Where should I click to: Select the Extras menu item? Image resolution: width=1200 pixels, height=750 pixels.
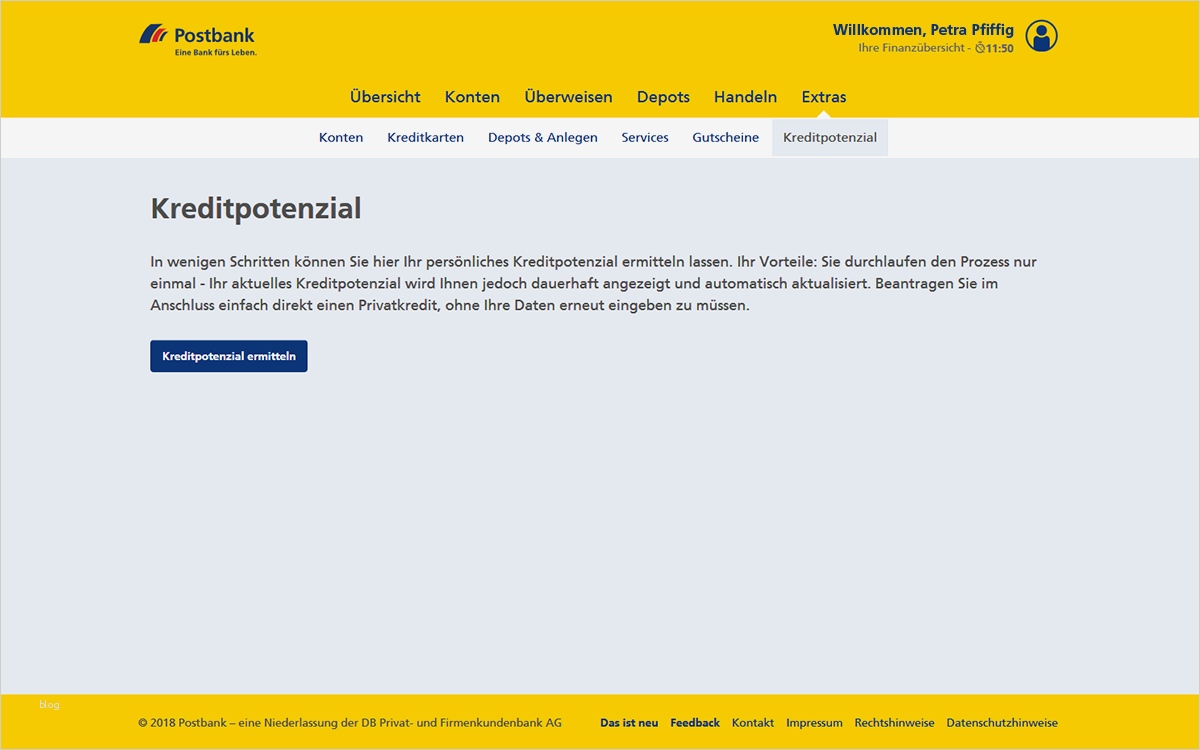(823, 96)
